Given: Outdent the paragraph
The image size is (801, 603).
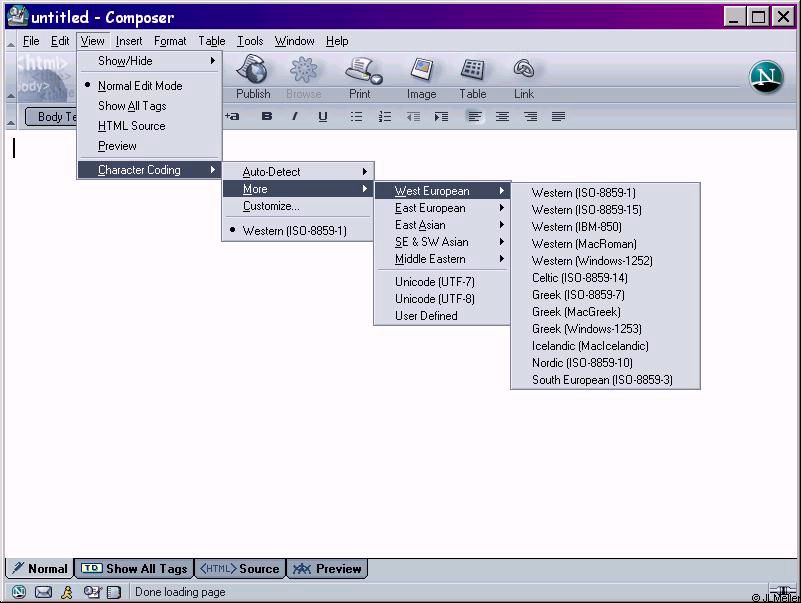Looking at the screenshot, I should click(413, 117).
